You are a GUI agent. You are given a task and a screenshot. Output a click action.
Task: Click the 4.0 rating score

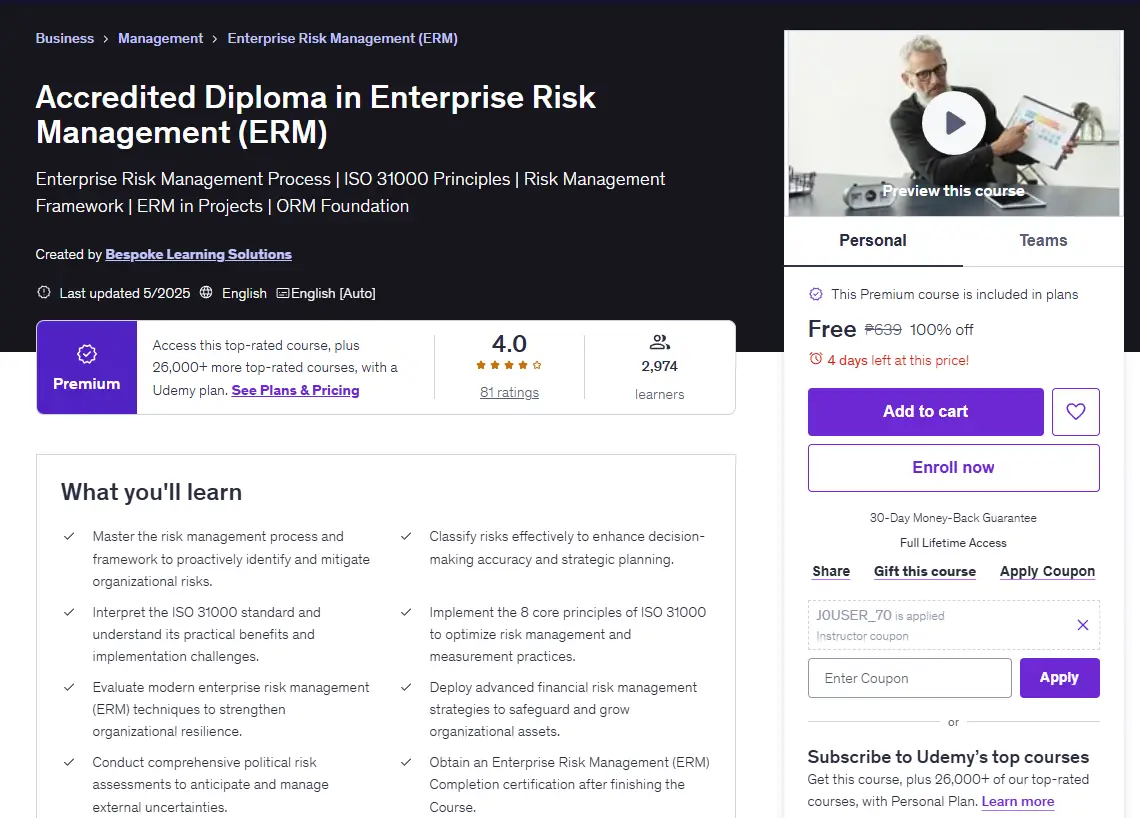coord(509,343)
